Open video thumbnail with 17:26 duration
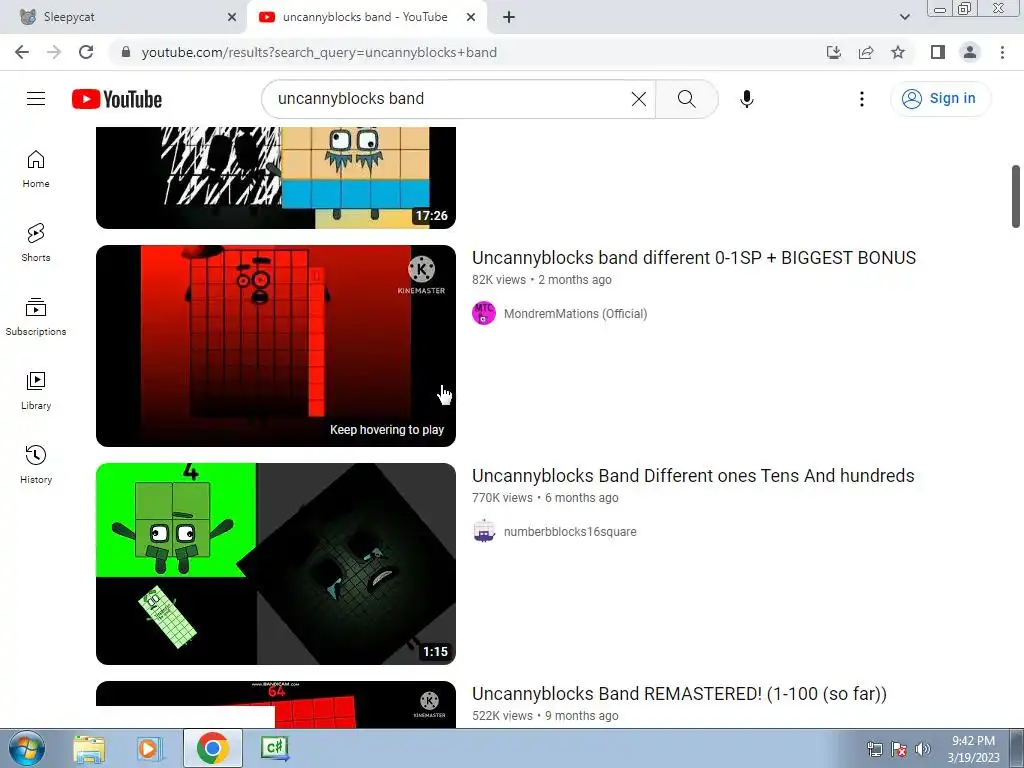1024x768 pixels. (276, 178)
